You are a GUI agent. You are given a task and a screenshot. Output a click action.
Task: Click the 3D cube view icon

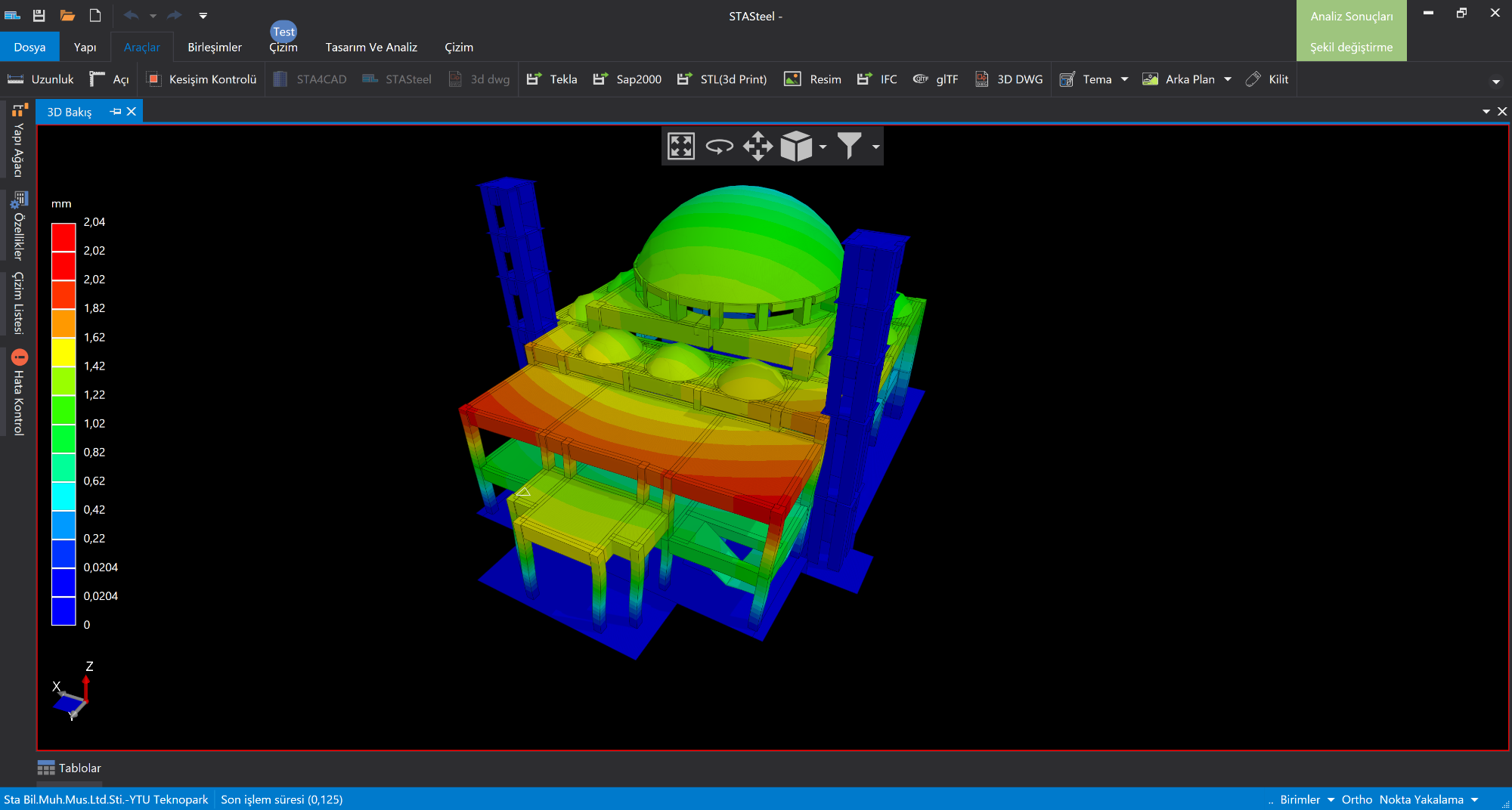[x=795, y=146]
